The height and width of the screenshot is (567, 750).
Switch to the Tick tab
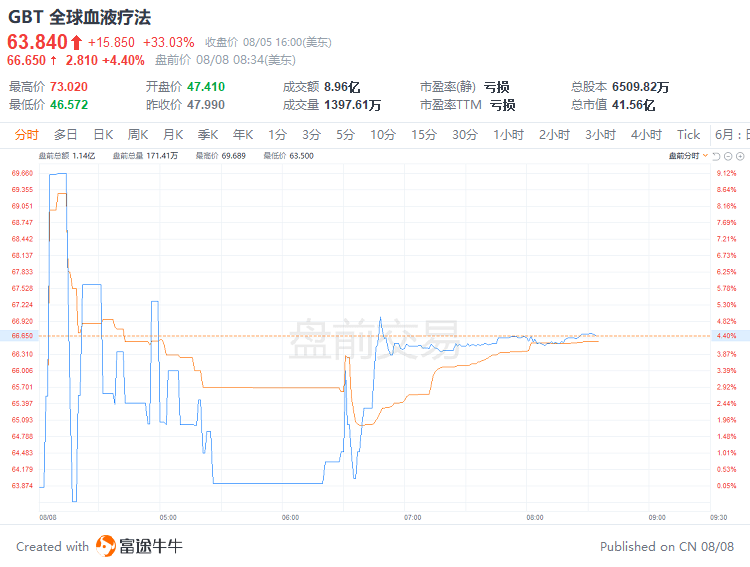(689, 135)
